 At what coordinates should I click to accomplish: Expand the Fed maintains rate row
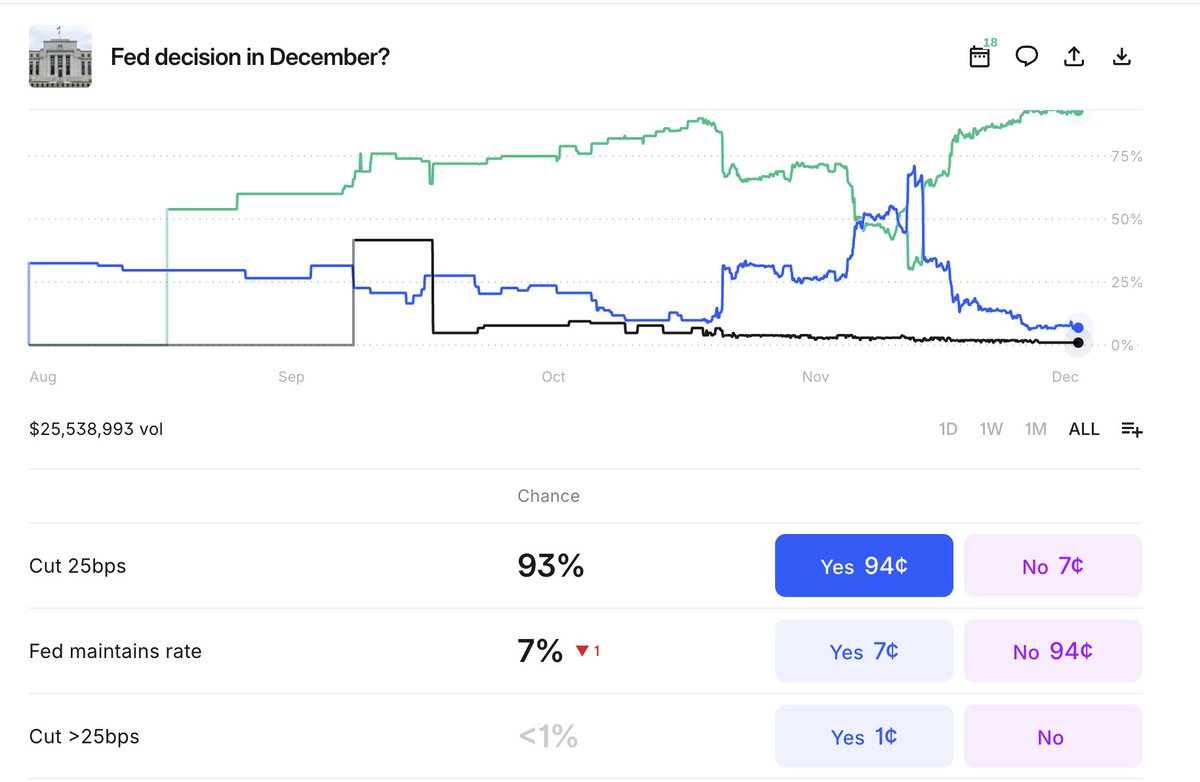pos(585,651)
